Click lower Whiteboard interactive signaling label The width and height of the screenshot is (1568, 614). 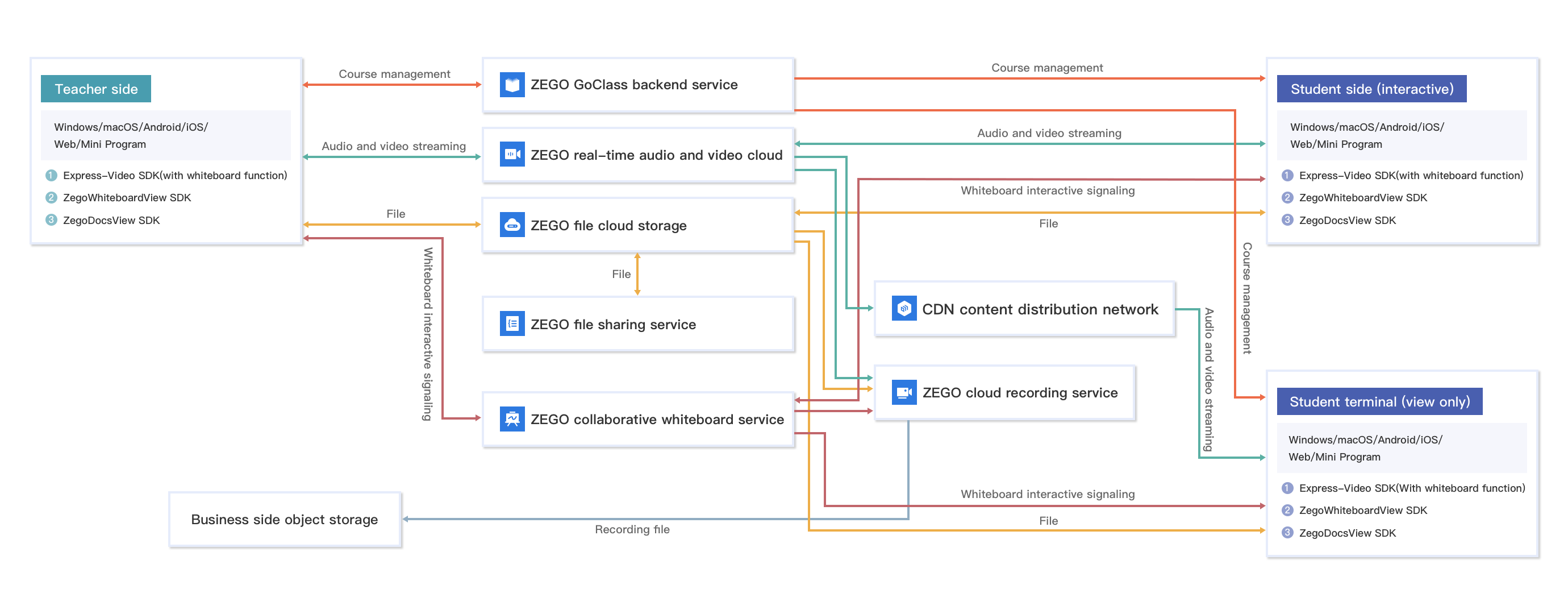(1048, 494)
